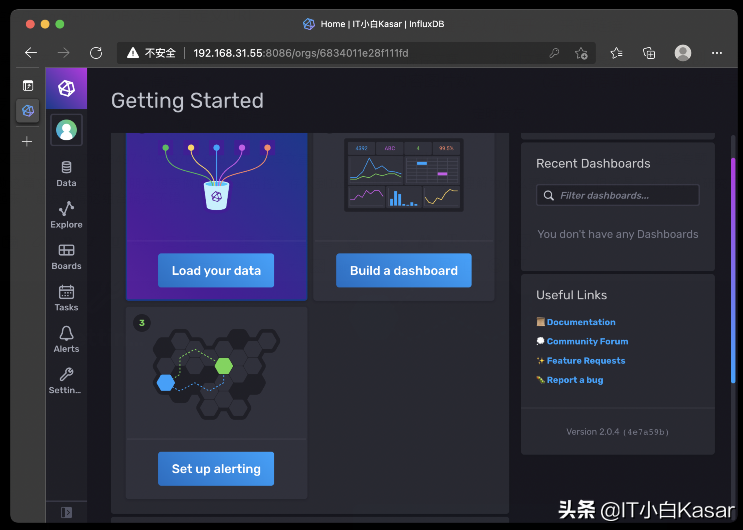
Task: Open the Community Forum link
Action: (588, 341)
